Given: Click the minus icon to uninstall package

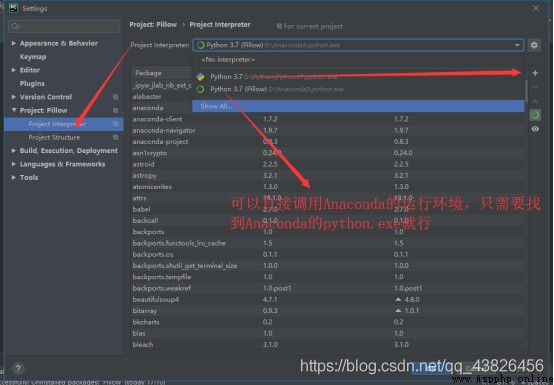Looking at the screenshot, I should click(535, 87).
